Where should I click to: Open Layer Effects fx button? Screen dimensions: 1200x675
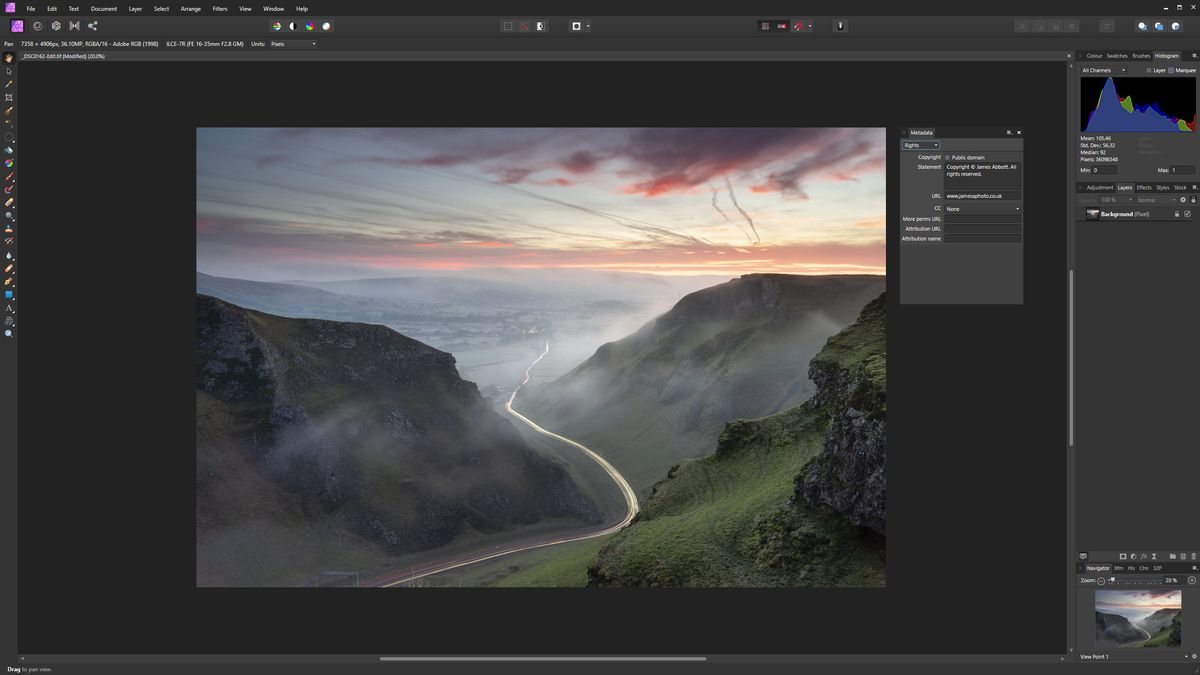coord(1143,556)
